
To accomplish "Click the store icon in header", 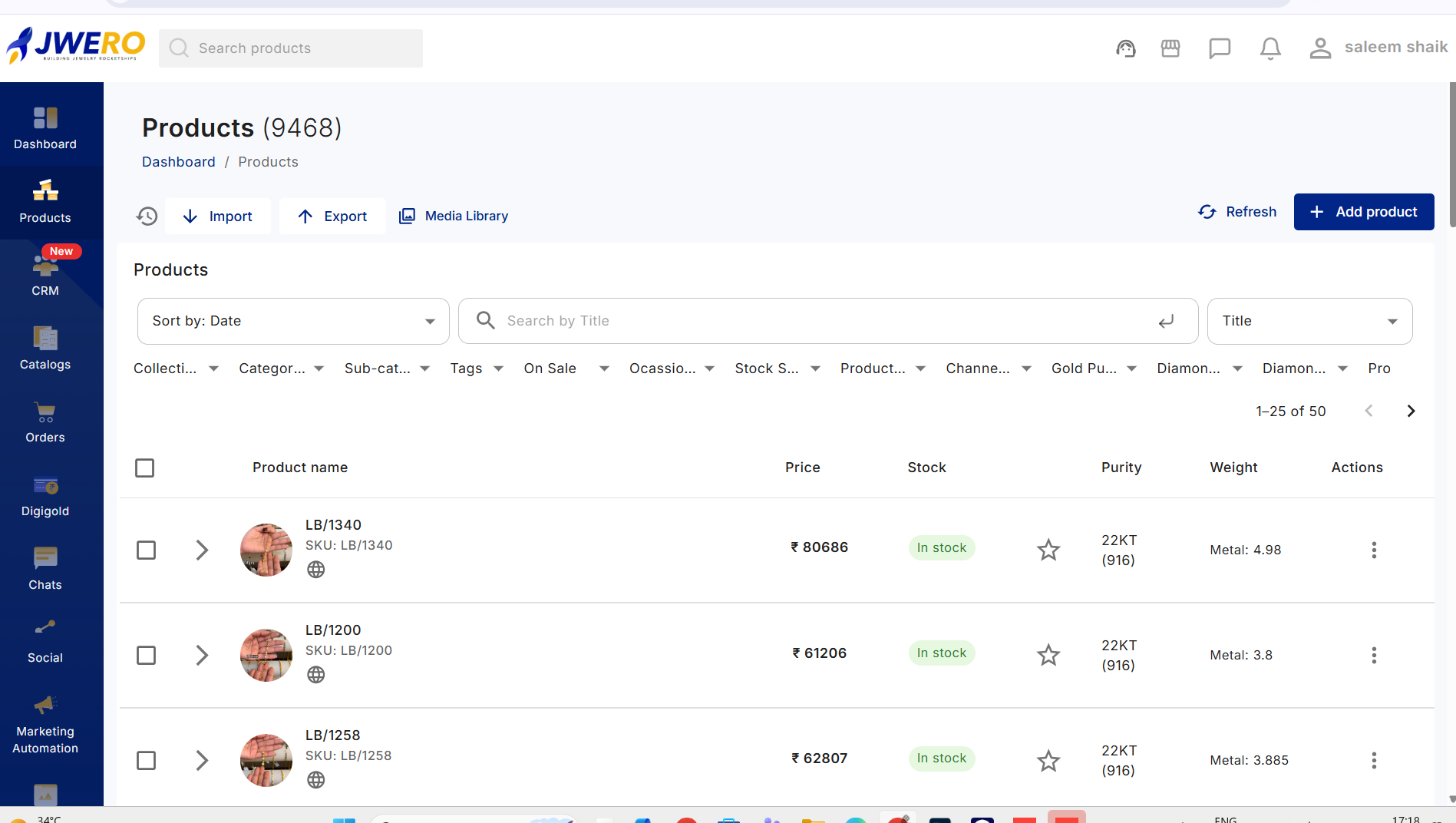I will 1170,48.
